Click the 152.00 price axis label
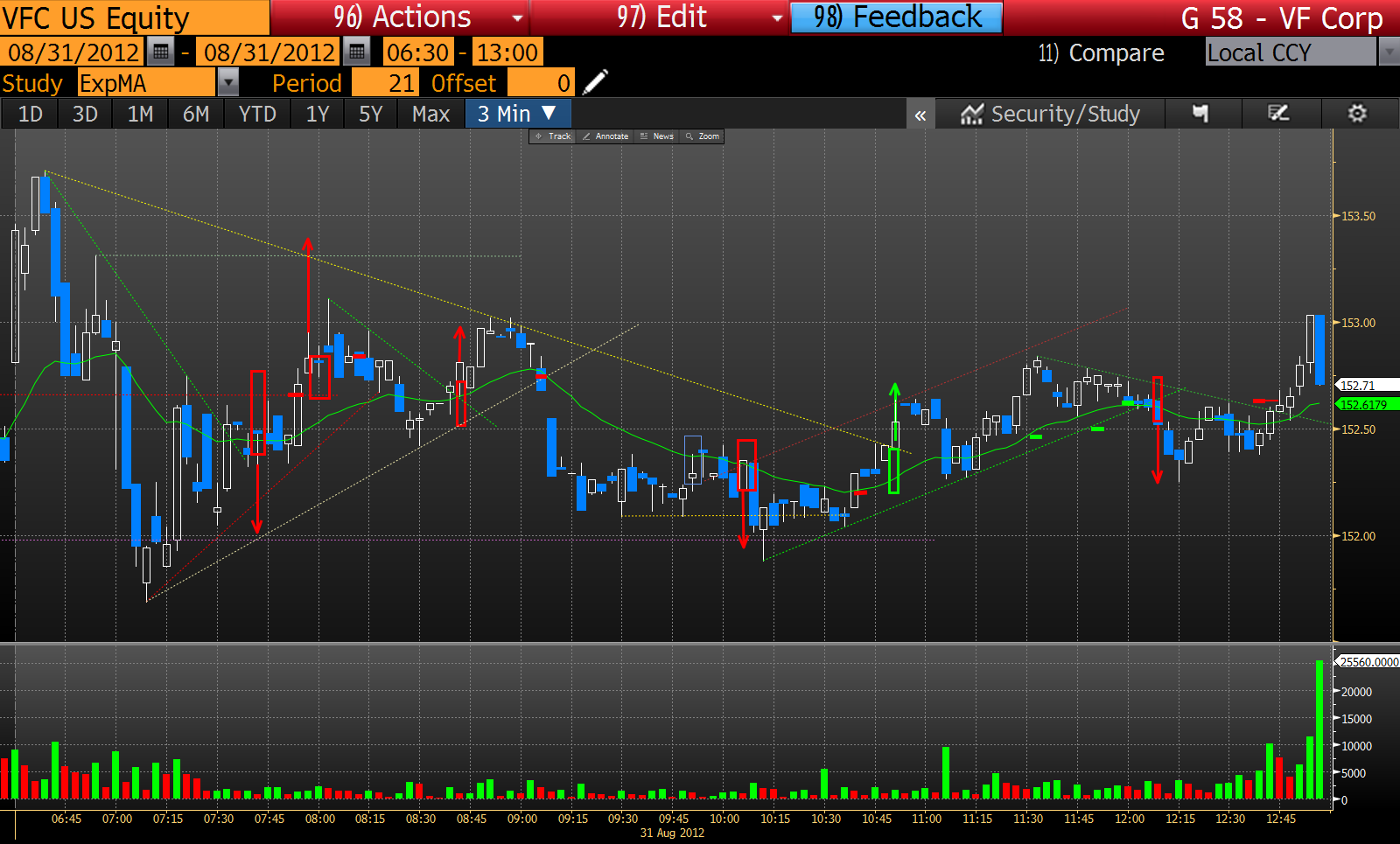The height and width of the screenshot is (844, 1400). 1358,536
